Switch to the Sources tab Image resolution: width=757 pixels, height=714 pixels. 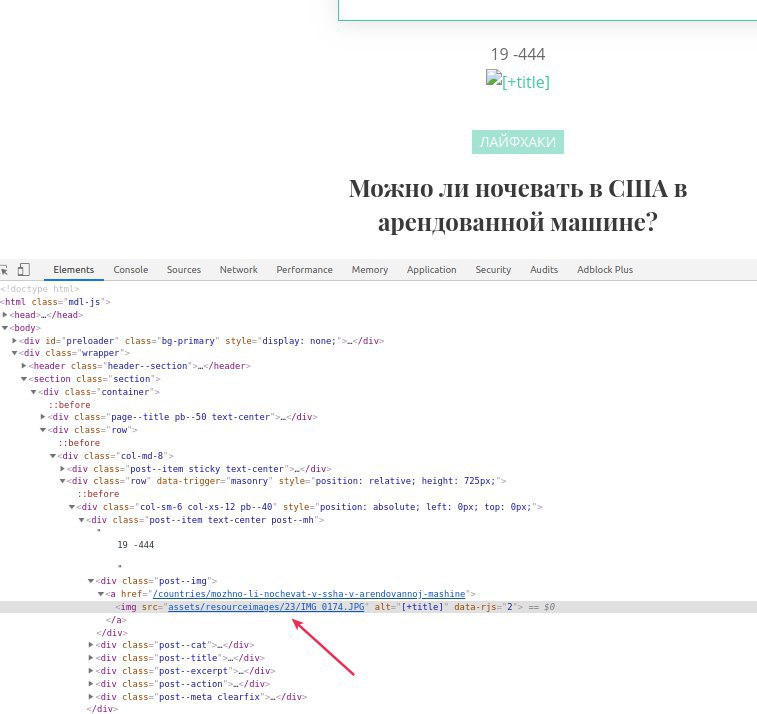click(184, 269)
